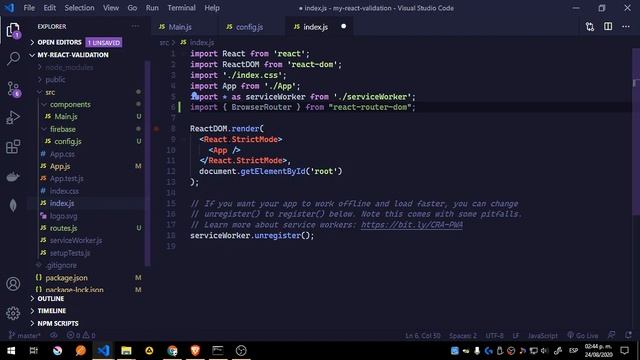Open the Help menu
This screenshot has height=360, width=640.
tap(212, 8)
